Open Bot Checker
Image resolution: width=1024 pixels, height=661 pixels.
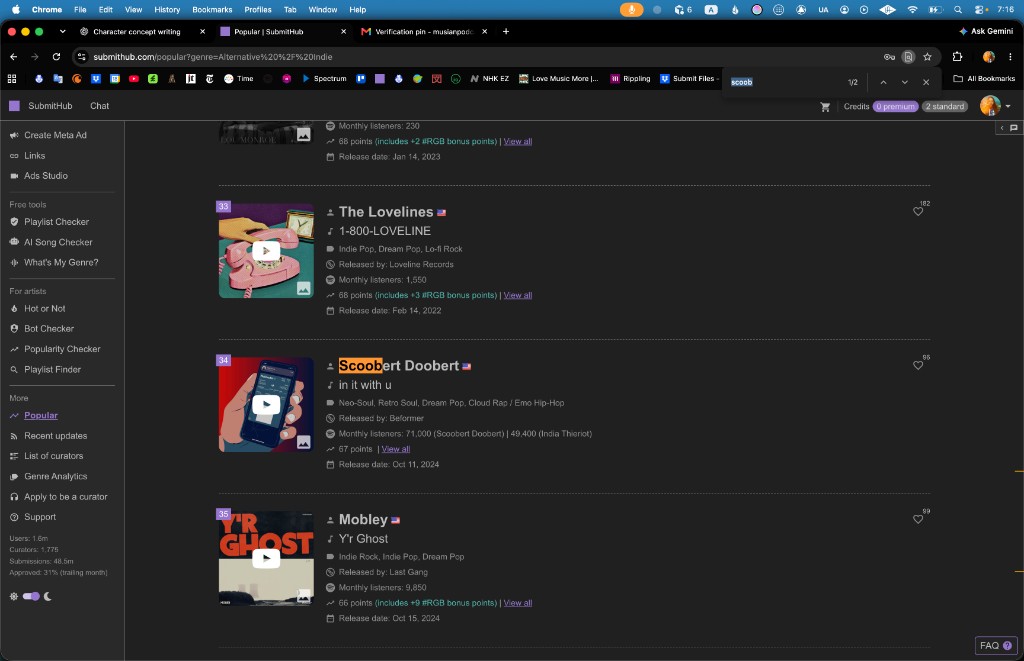(48, 329)
